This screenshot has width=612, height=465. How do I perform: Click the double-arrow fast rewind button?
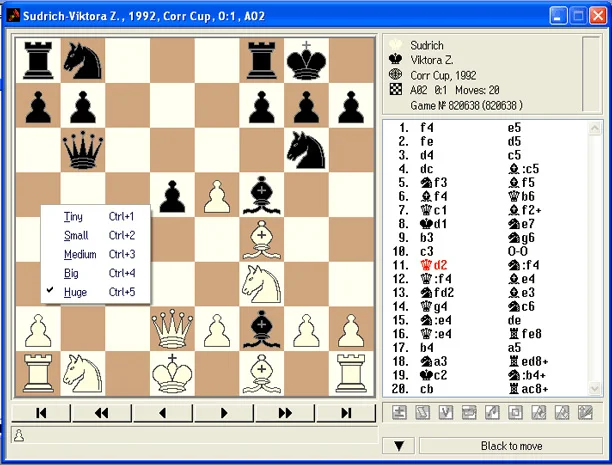(x=102, y=413)
